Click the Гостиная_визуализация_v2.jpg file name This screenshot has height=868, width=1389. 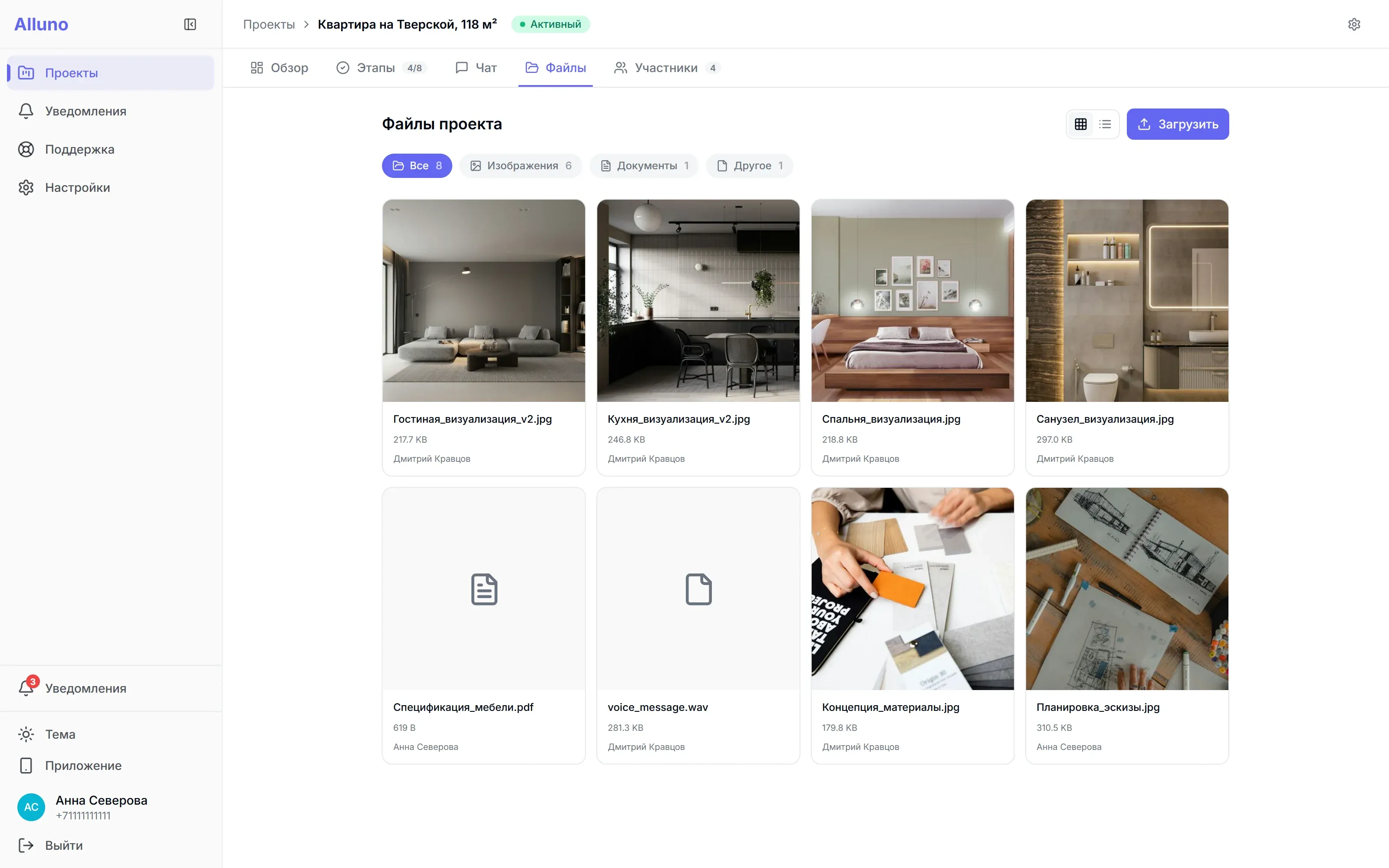point(472,419)
